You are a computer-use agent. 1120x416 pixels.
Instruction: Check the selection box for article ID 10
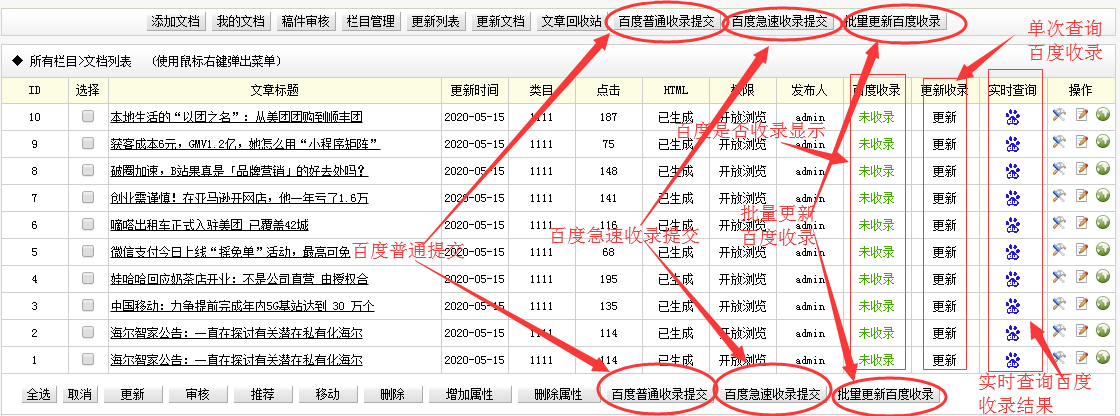(88, 117)
